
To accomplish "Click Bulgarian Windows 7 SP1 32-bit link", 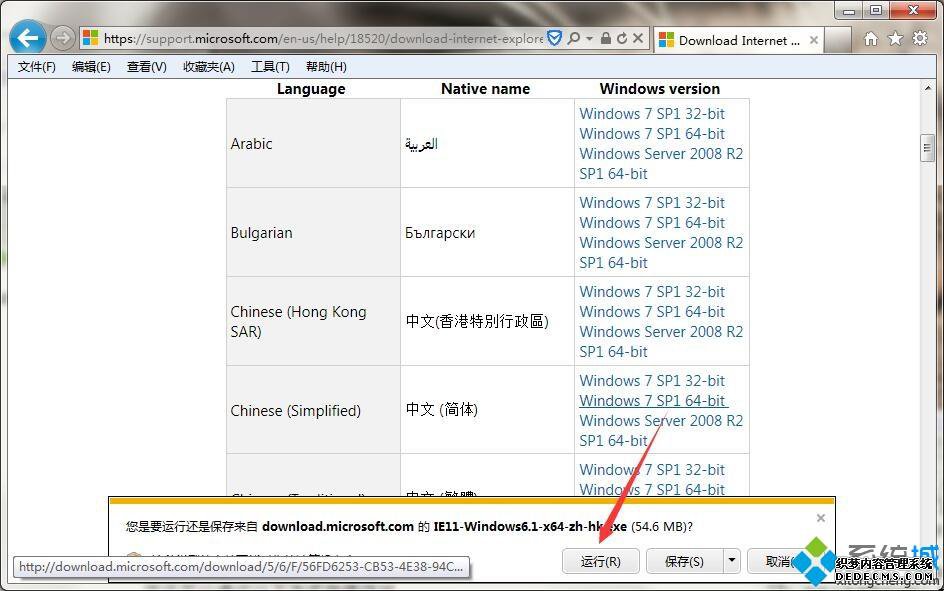I will pyautogui.click(x=652, y=203).
